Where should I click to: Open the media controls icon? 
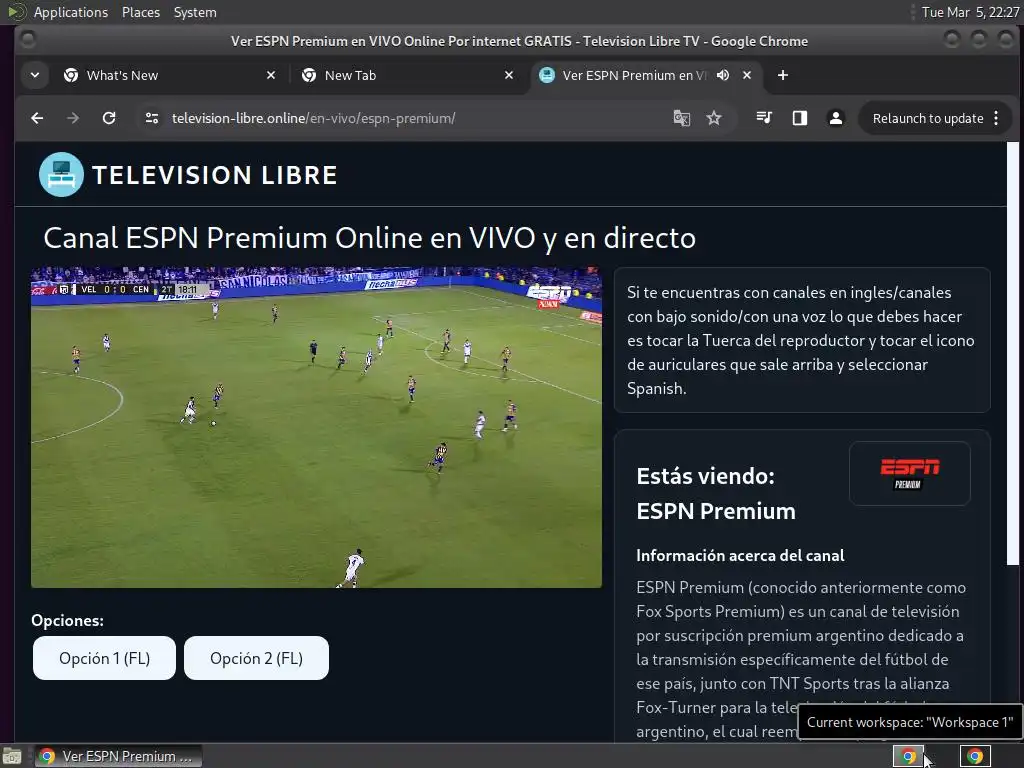764,118
